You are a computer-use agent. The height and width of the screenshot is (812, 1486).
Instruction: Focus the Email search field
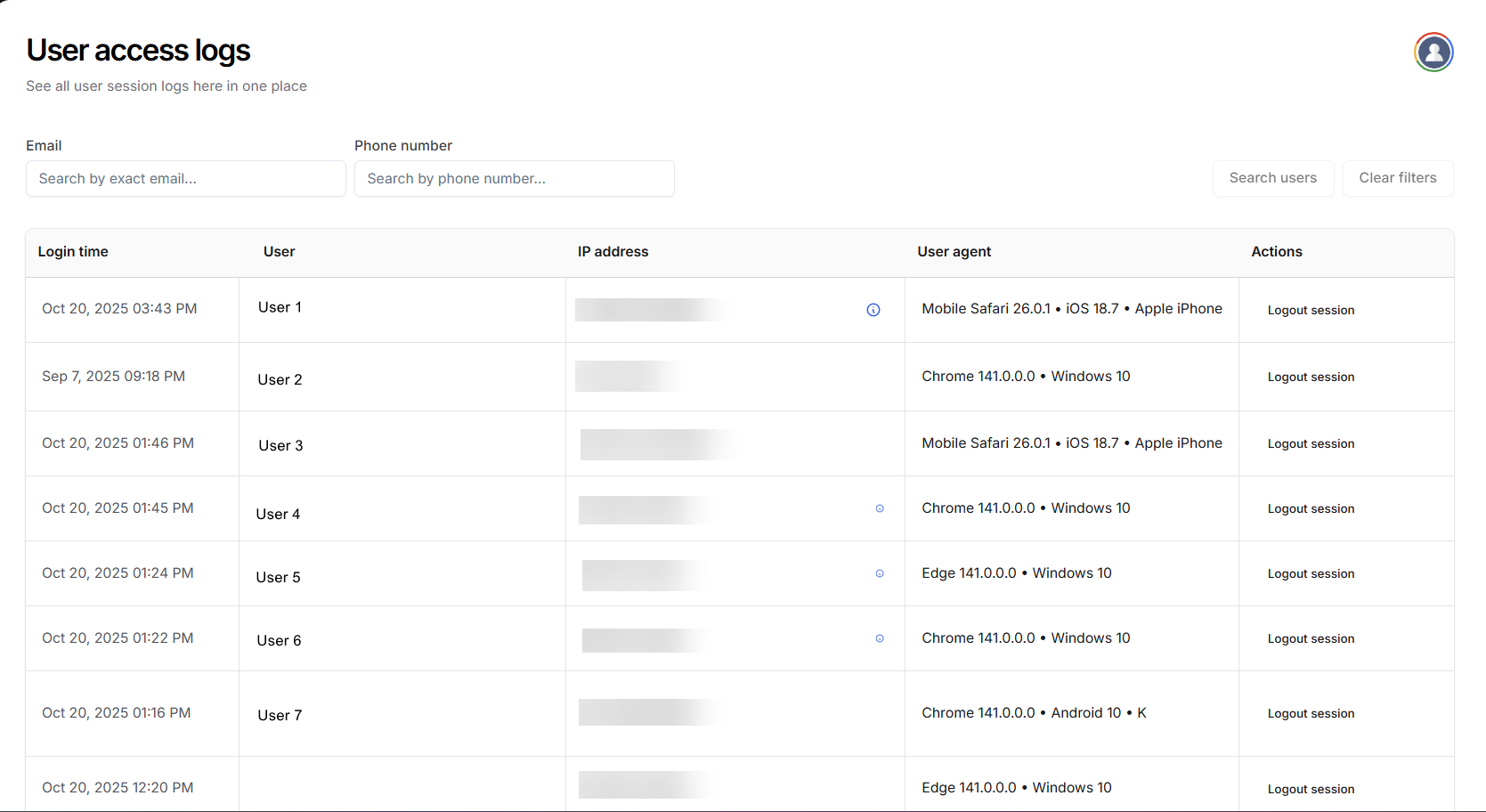pos(186,179)
